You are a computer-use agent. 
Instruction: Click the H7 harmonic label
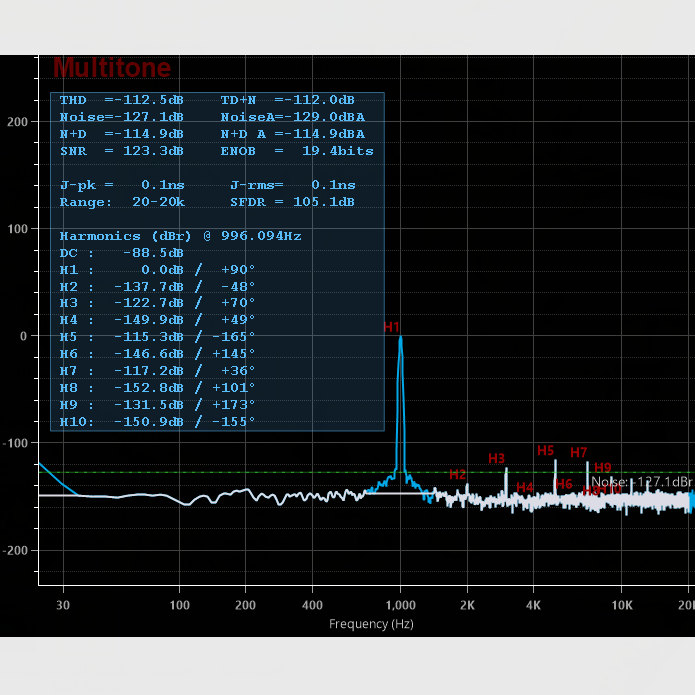click(579, 453)
